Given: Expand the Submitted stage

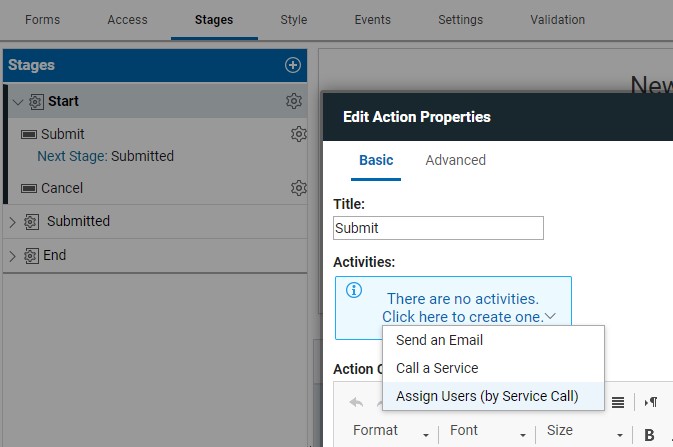Looking at the screenshot, I should point(12,222).
